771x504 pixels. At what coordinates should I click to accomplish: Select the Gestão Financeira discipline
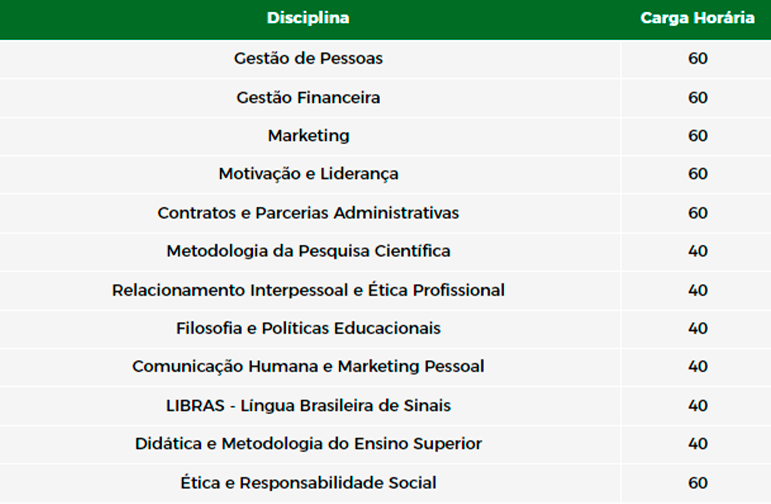point(308,97)
